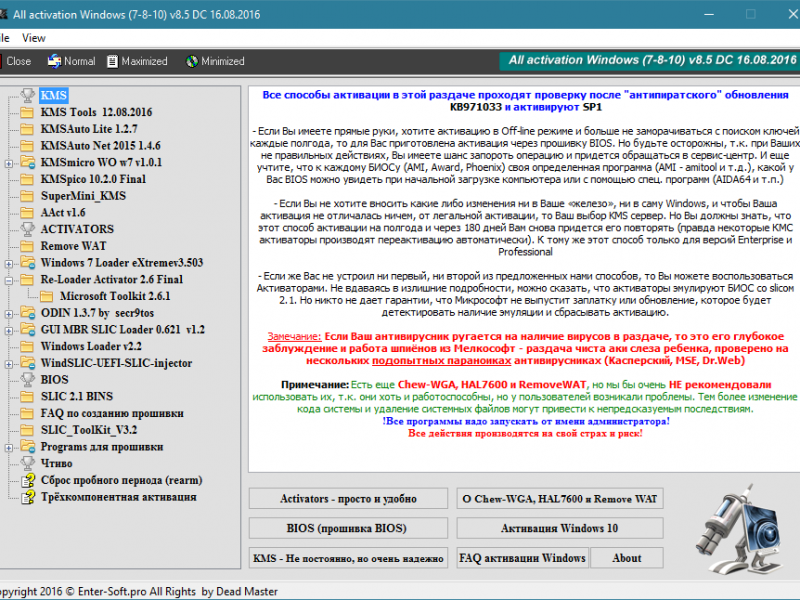
Task: Expand the Programs для прошивки node
Action: click(x=9, y=448)
